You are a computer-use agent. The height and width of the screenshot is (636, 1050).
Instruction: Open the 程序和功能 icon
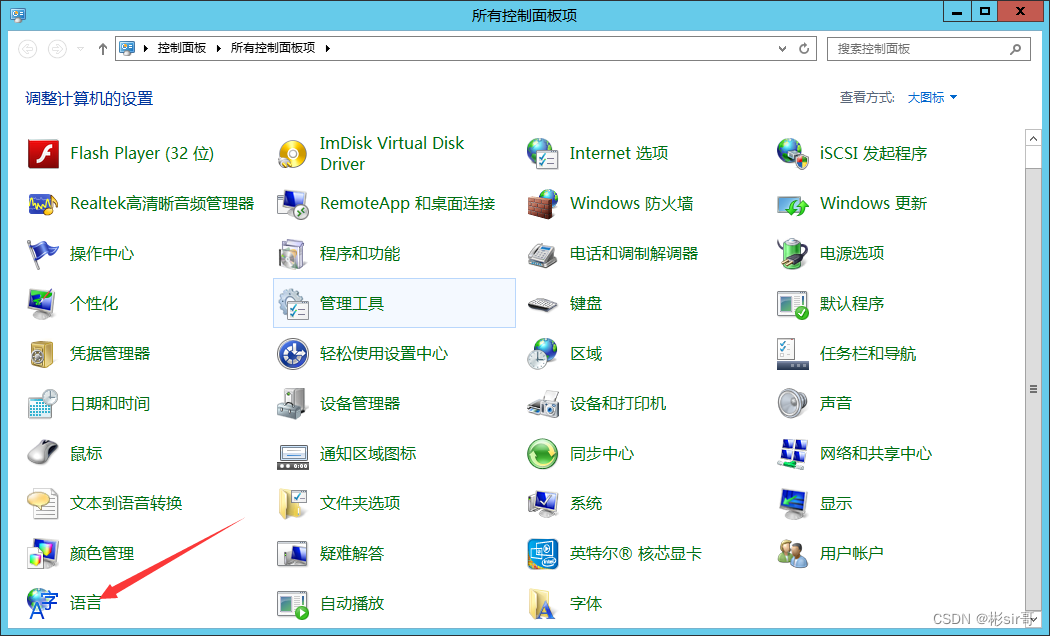pos(293,254)
